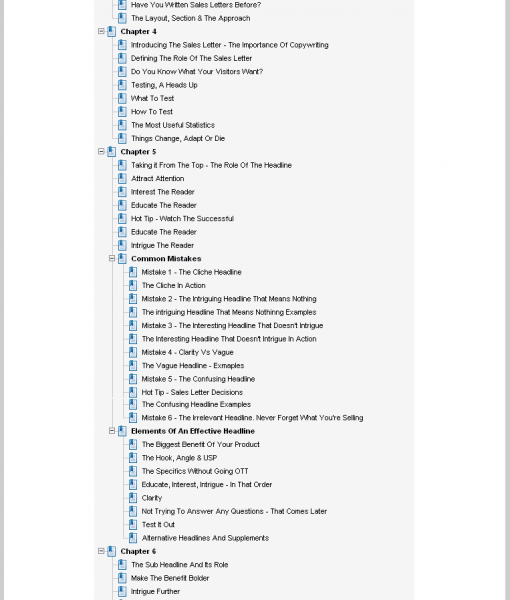Select Hot Tip - Watch The Successful
The width and height of the screenshot is (510, 600).
(182, 219)
